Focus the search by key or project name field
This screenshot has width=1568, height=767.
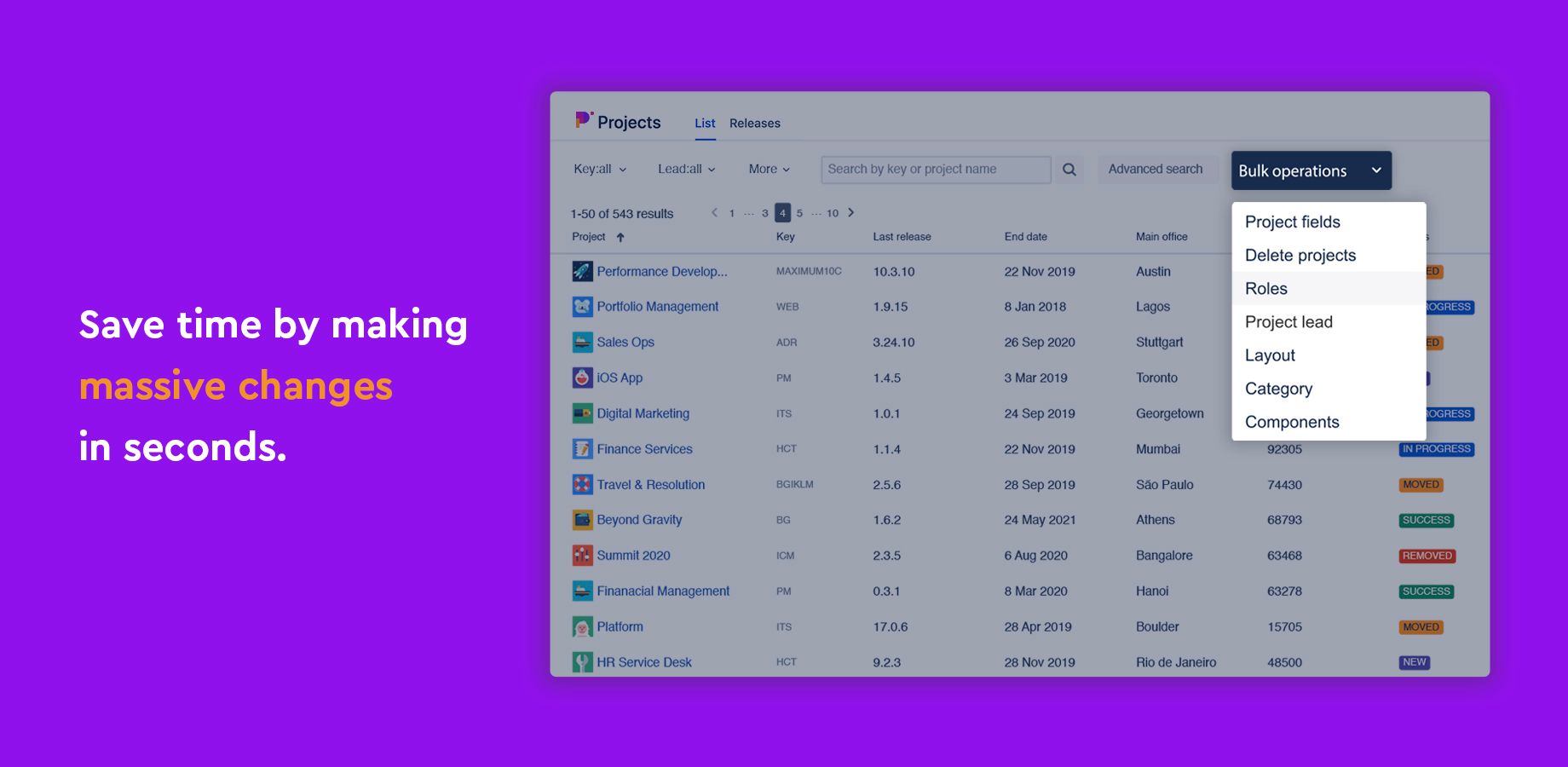click(936, 169)
